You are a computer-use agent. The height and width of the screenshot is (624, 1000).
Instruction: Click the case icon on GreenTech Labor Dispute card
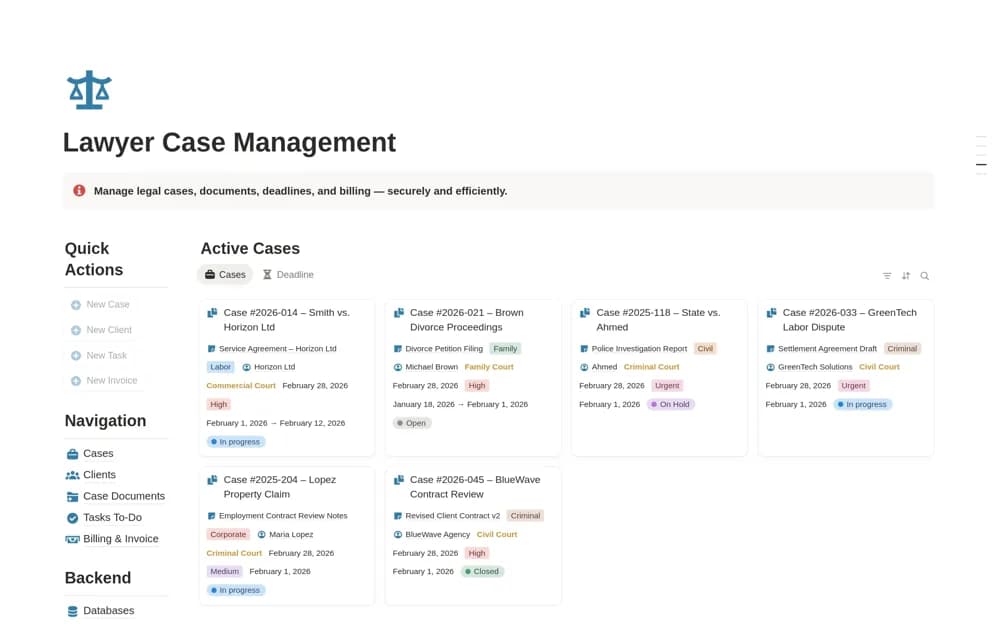(771, 313)
